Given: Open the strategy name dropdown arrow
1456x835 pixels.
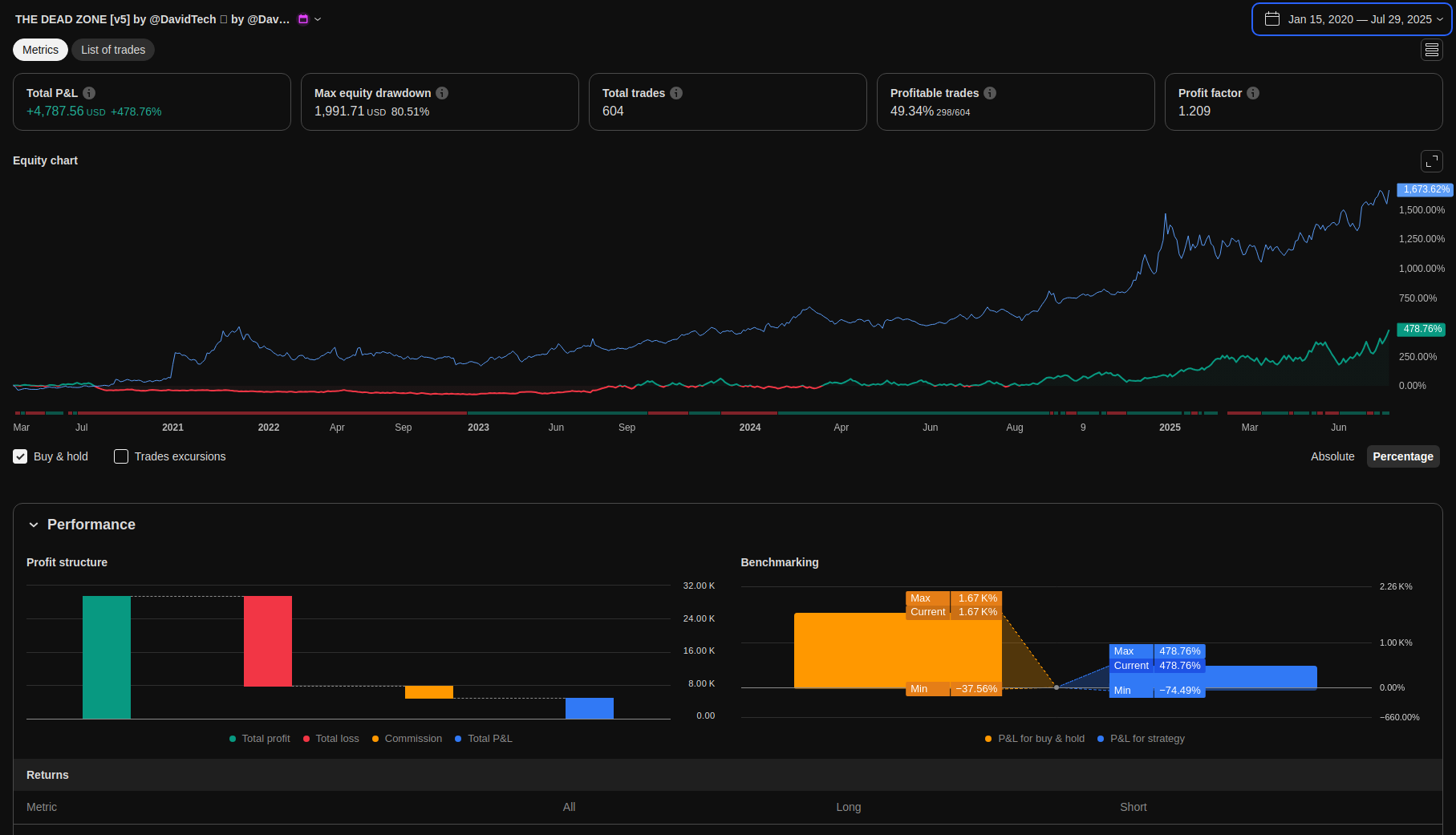Looking at the screenshot, I should click(318, 19).
